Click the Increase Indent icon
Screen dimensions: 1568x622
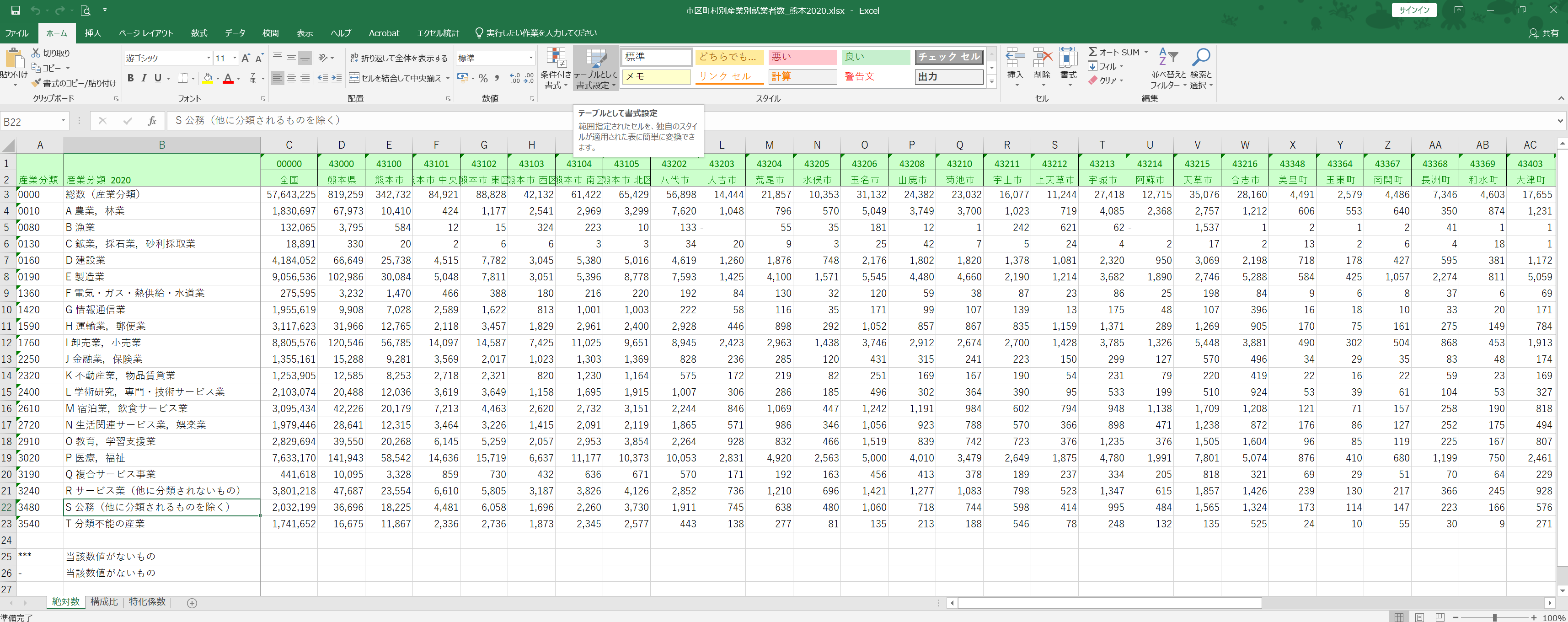coord(336,78)
